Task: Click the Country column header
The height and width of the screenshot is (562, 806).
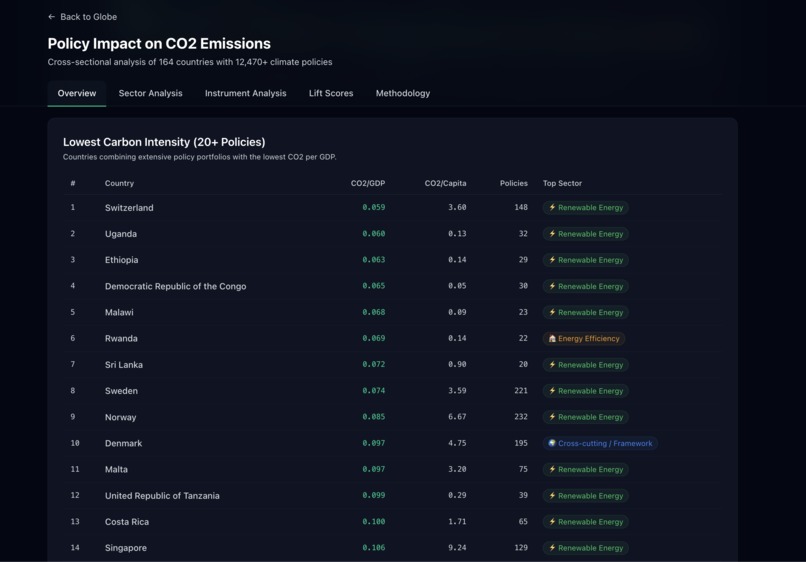Action: [119, 183]
